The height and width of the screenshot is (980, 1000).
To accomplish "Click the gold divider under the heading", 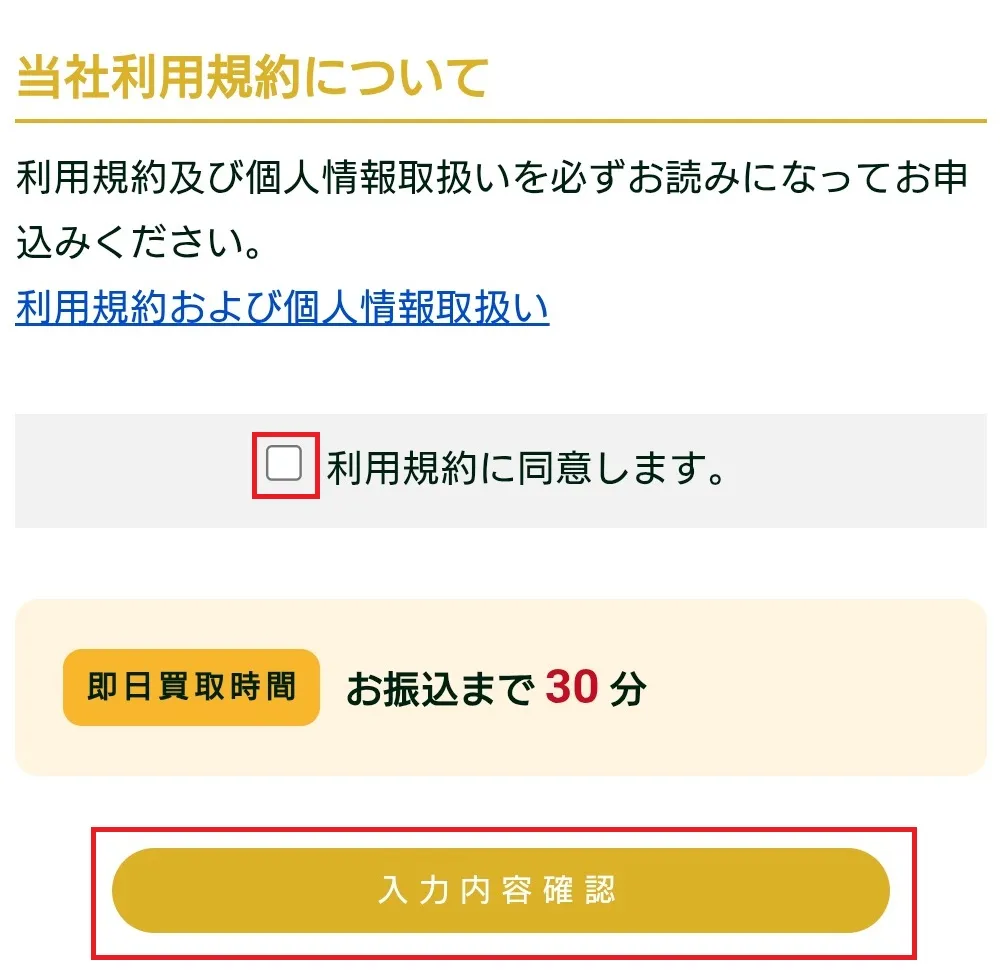I will pos(500,122).
